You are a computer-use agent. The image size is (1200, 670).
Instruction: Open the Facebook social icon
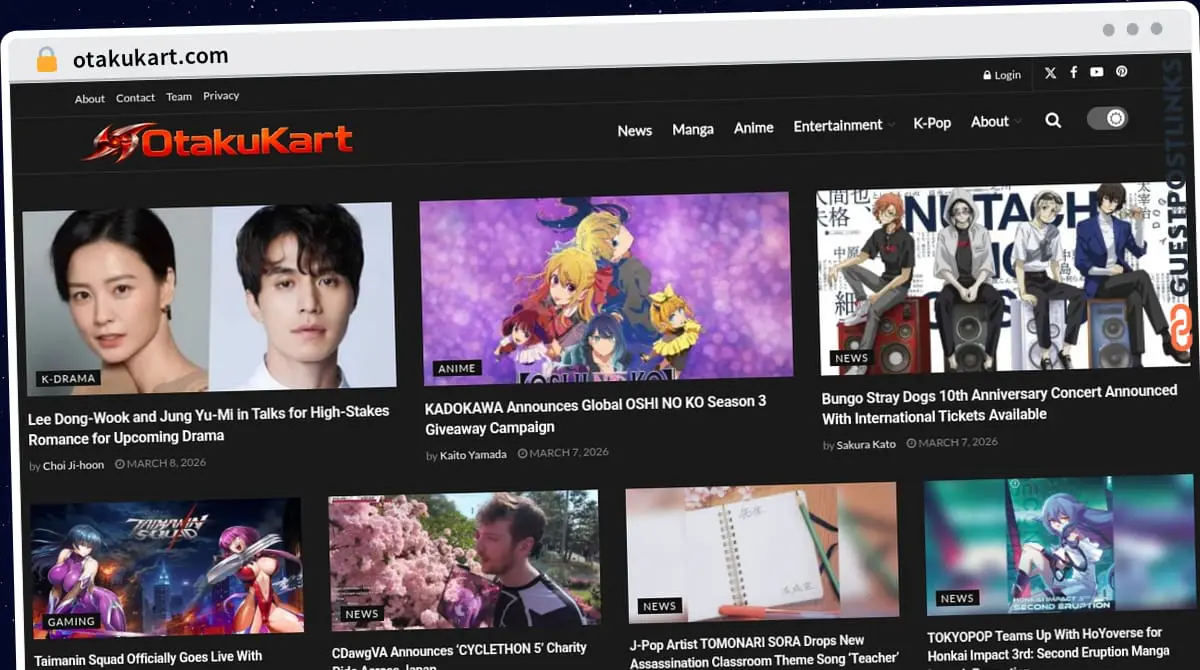[1073, 72]
